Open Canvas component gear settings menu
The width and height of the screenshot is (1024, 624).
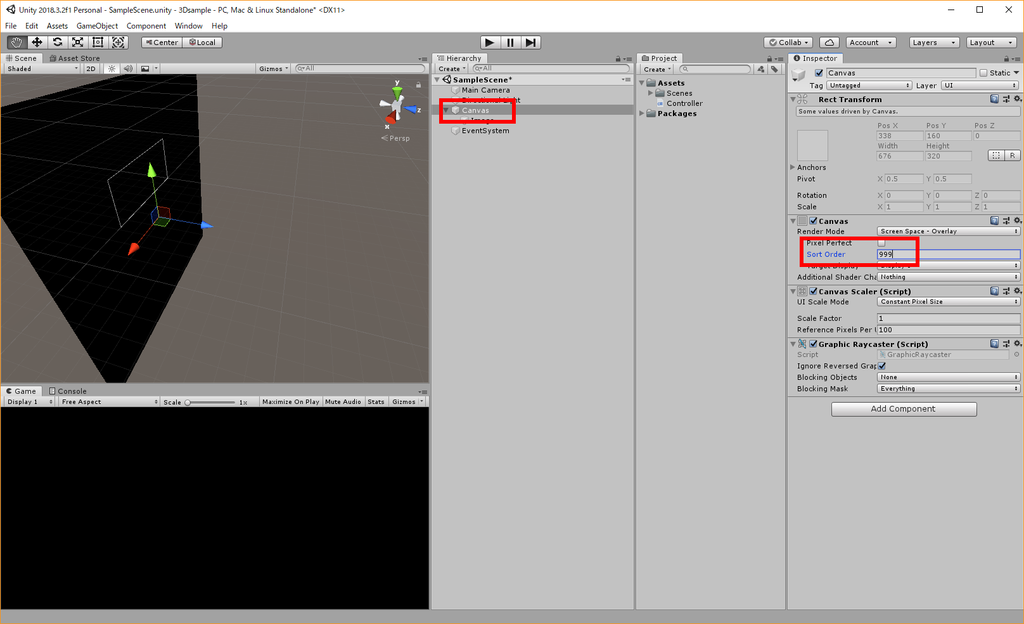[x=1017, y=221]
